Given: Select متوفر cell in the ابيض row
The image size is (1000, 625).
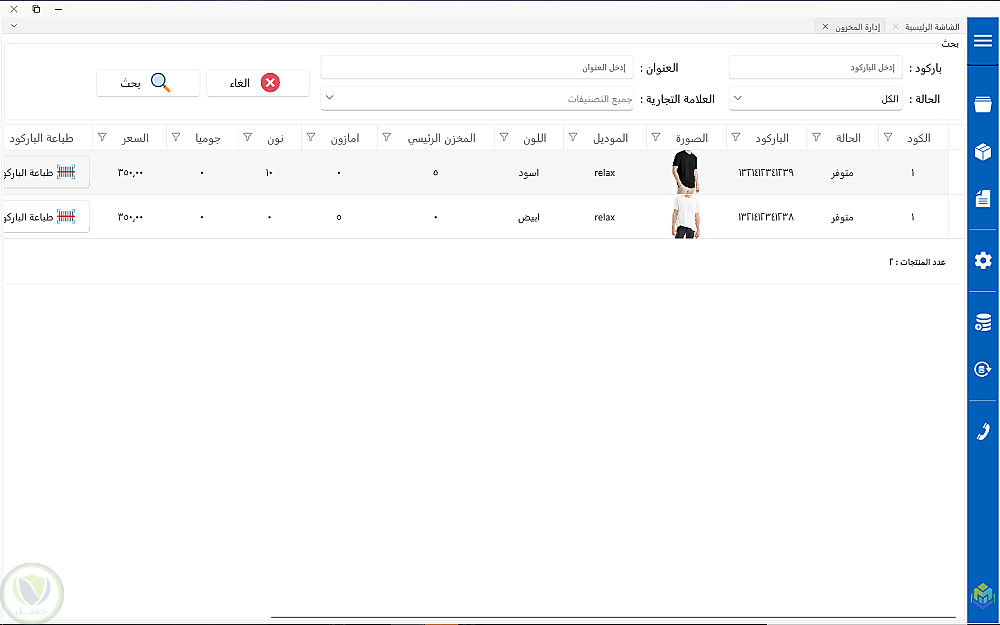Looking at the screenshot, I should [x=842, y=217].
